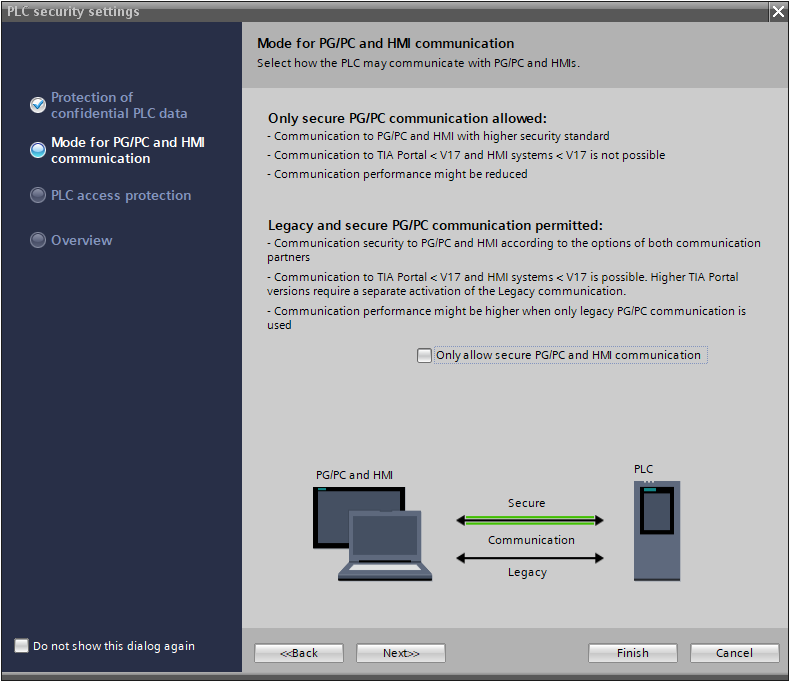Enable Only allow secure PG/PC and HMI communication
Viewport: 790px width, 682px height.
pos(424,356)
